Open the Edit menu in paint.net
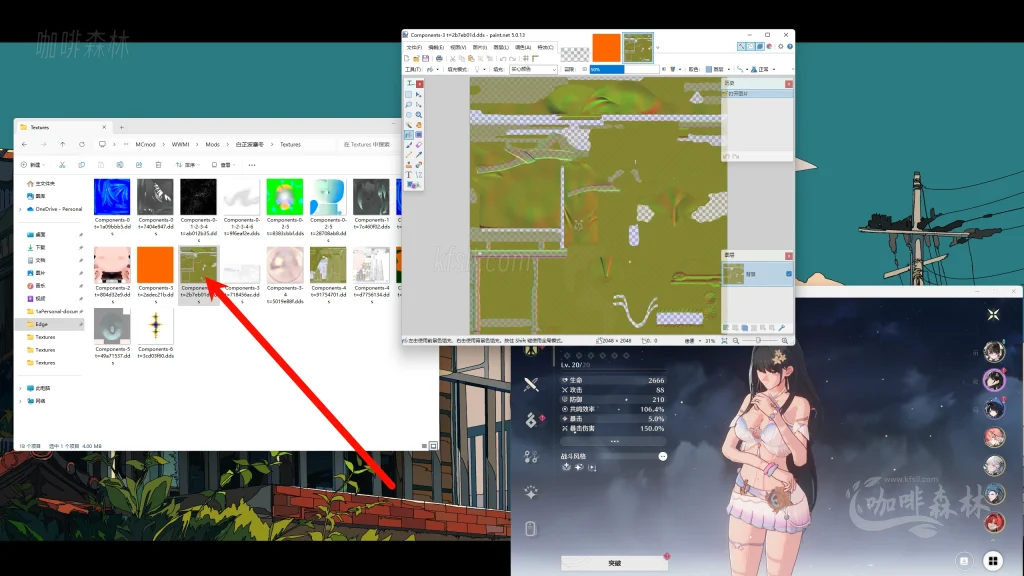Image resolution: width=1024 pixels, height=576 pixels. click(436, 47)
